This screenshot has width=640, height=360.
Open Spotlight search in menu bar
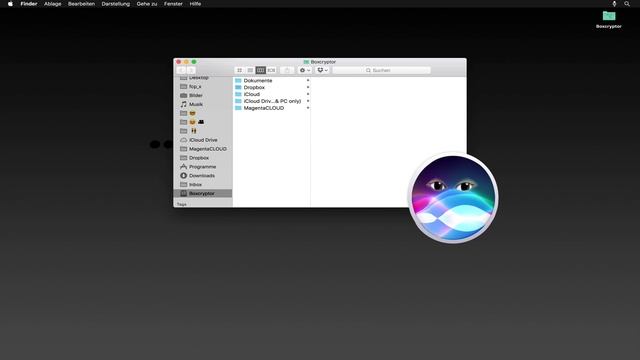pyautogui.click(x=627, y=4)
